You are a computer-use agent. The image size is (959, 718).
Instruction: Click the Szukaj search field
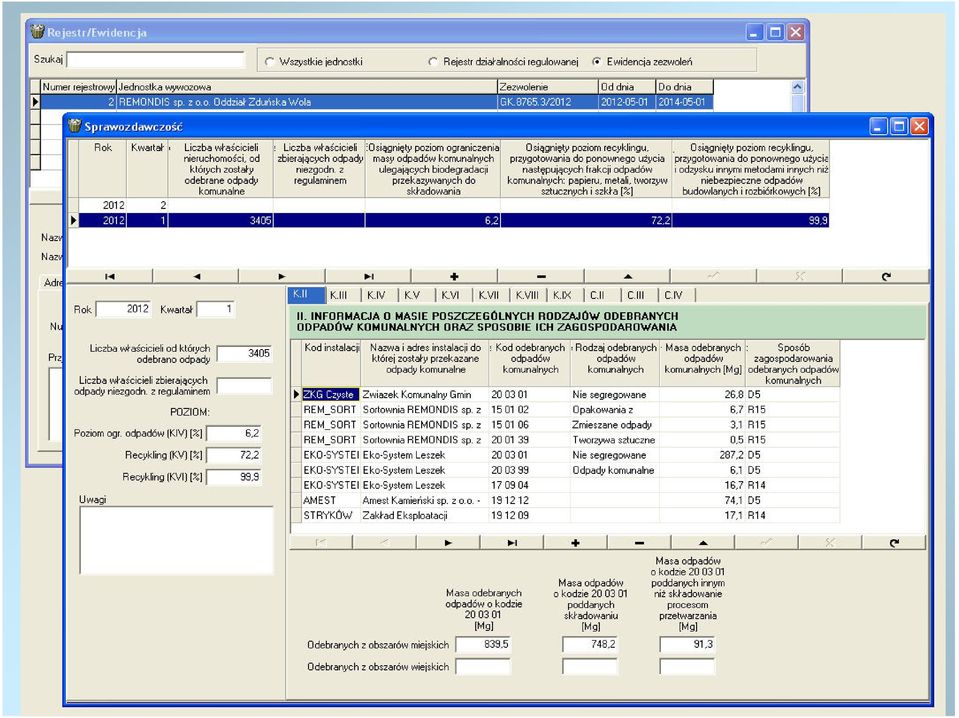[155, 59]
